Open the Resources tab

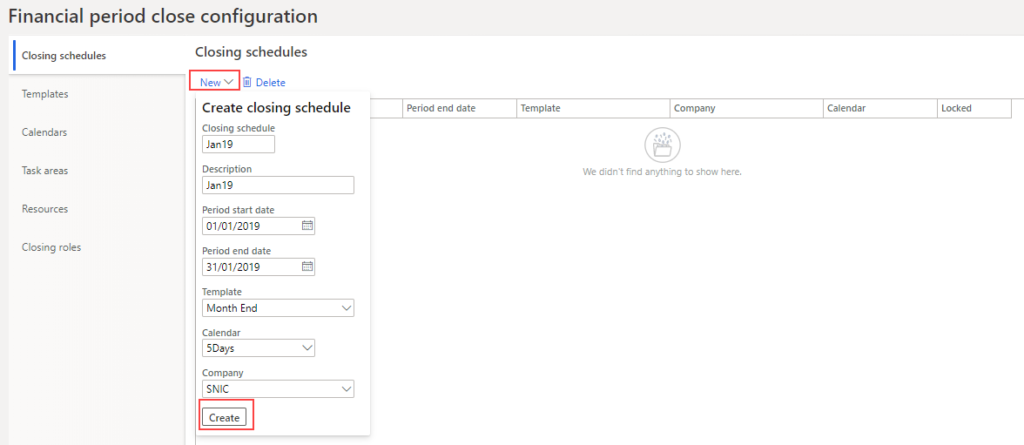(45, 209)
